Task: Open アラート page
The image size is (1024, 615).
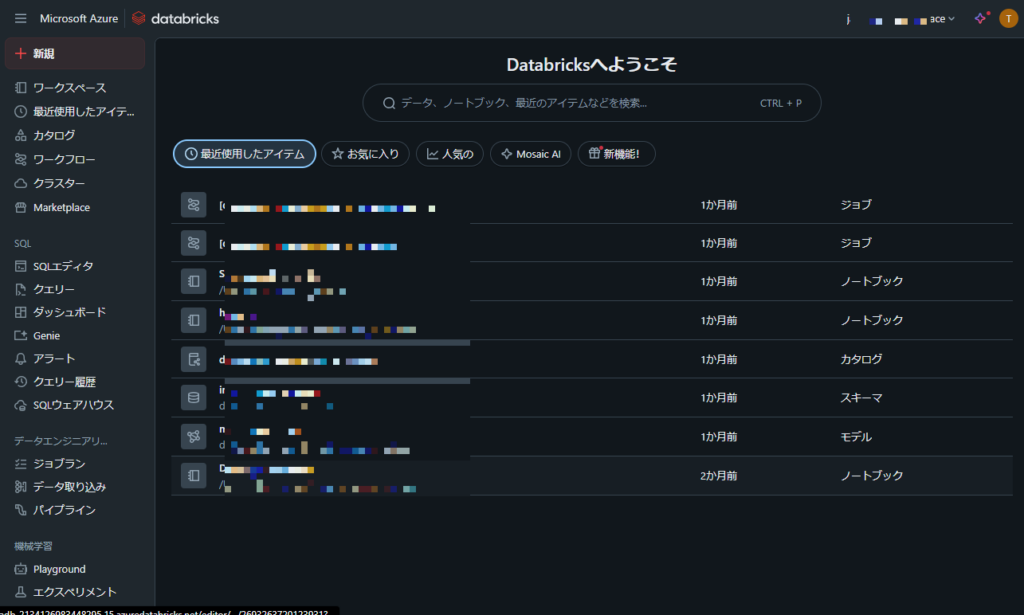Action: point(54,358)
